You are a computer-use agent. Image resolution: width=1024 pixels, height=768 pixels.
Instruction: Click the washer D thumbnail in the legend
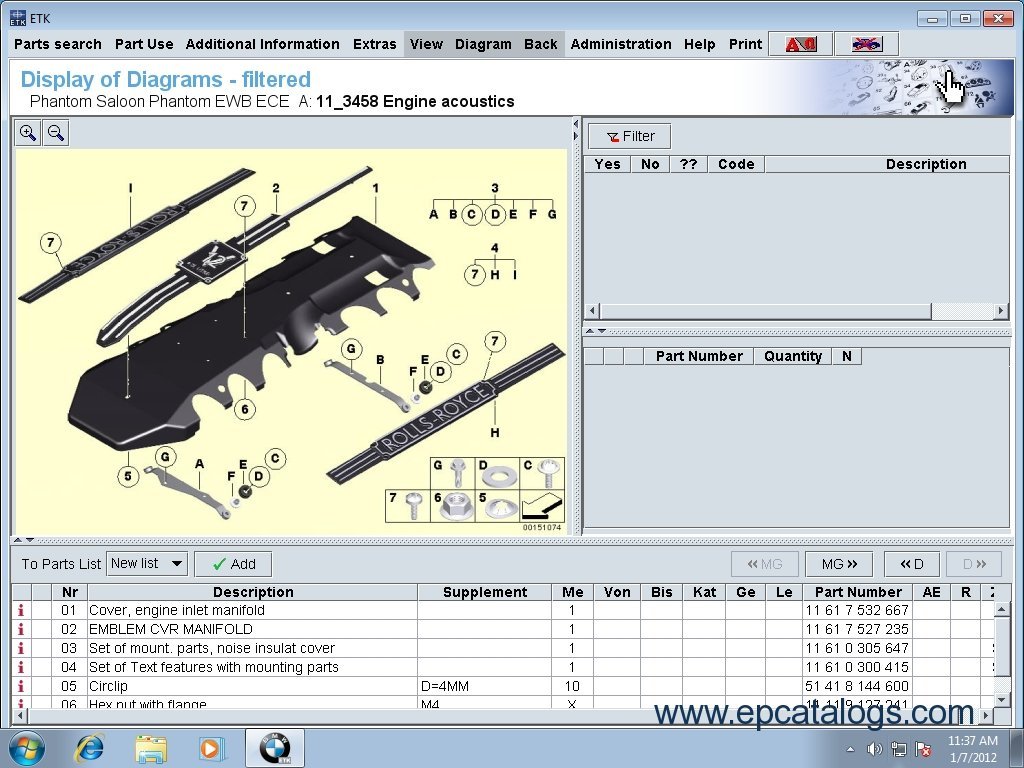pyautogui.click(x=497, y=473)
